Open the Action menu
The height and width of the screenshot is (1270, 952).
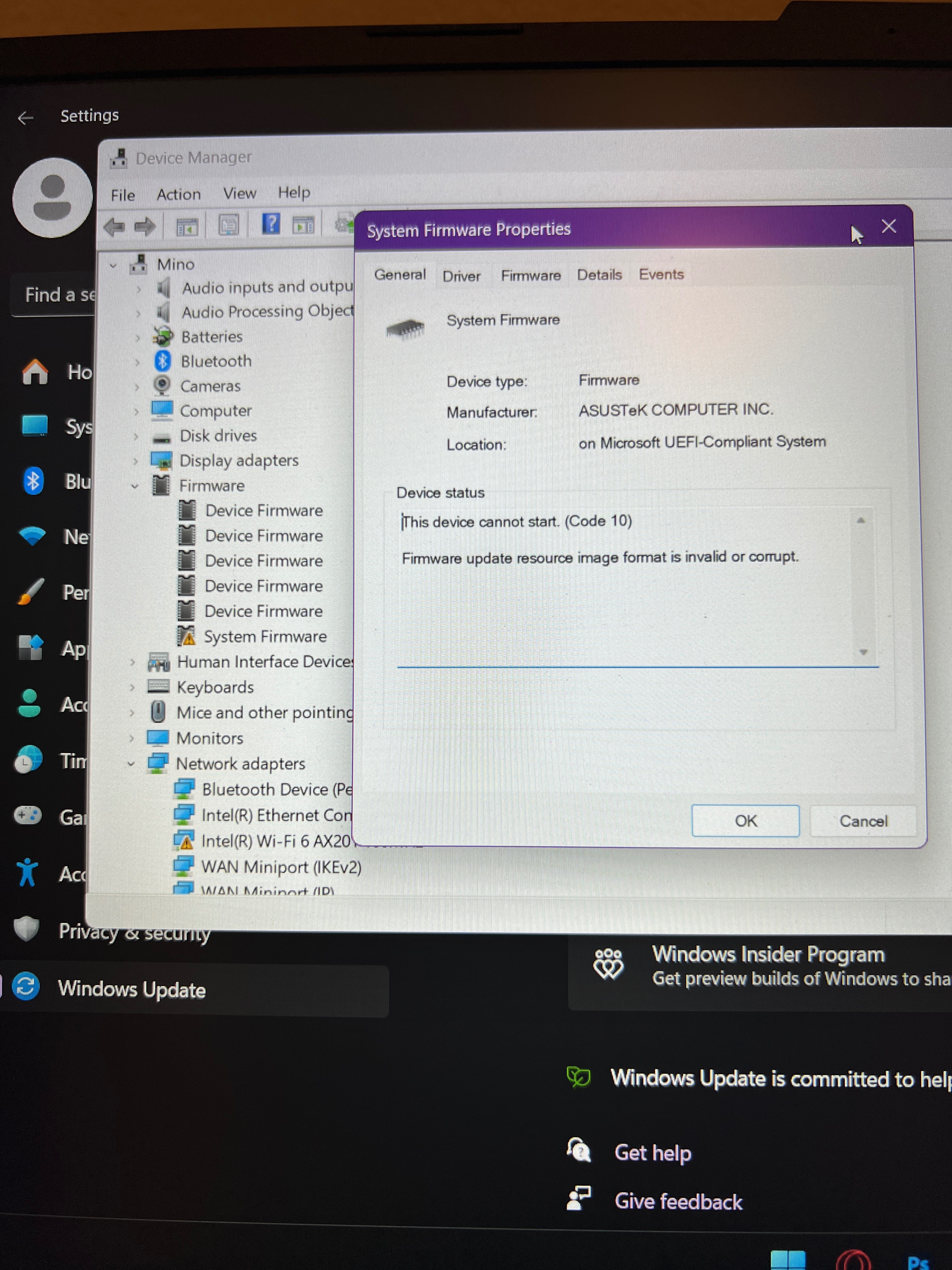[x=178, y=195]
